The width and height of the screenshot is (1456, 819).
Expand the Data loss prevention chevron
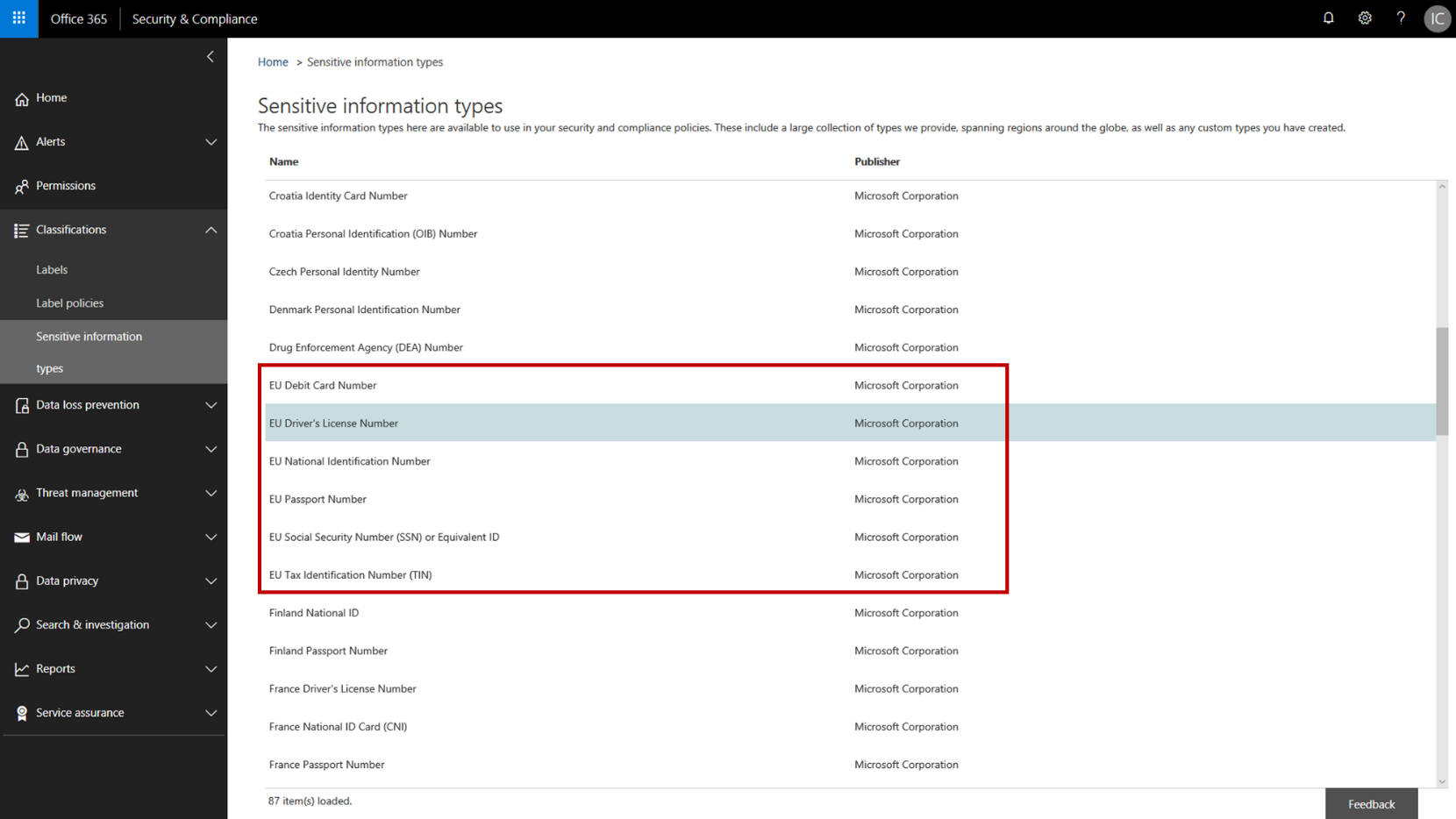coord(211,405)
